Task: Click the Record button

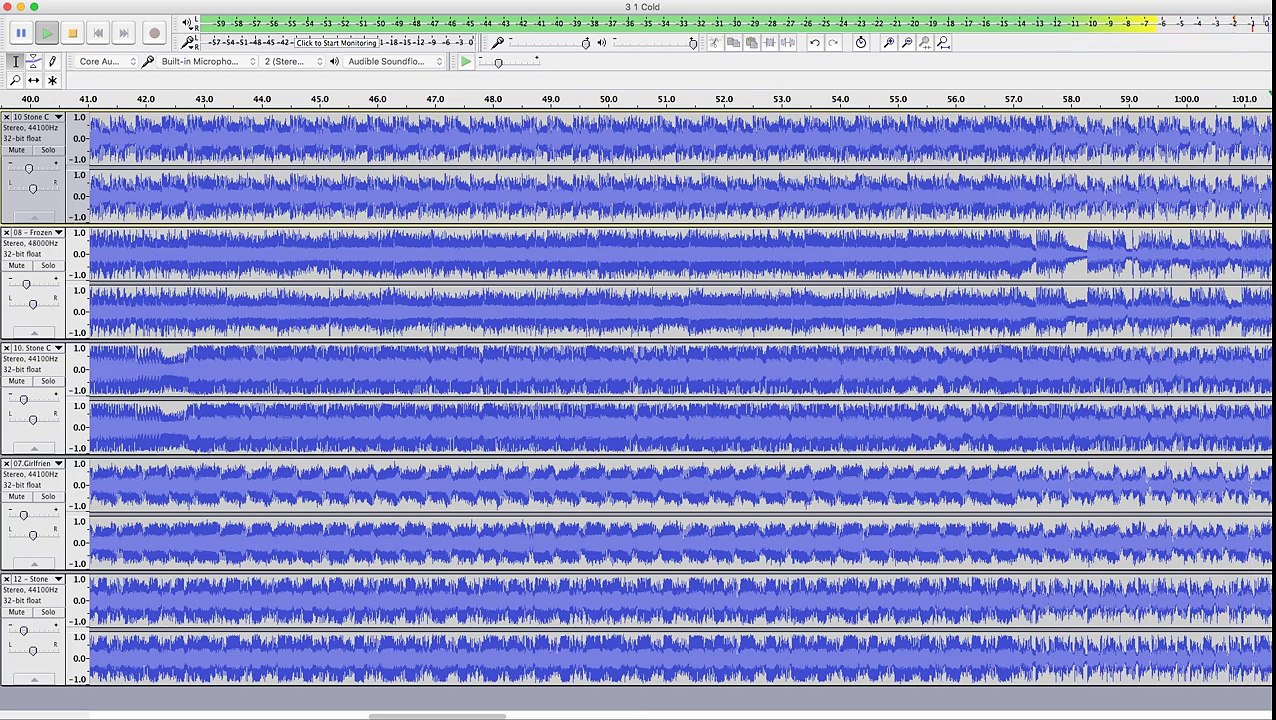Action: pyautogui.click(x=154, y=33)
